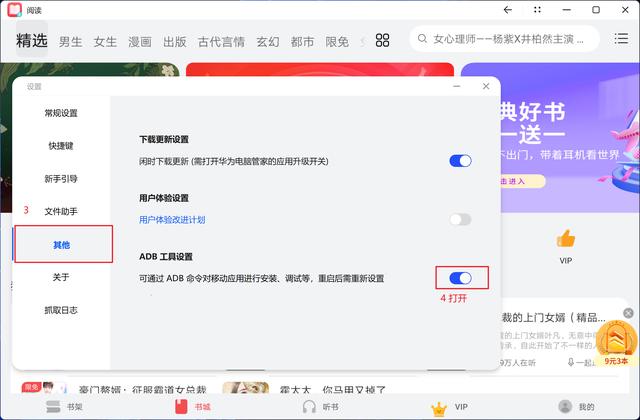This screenshot has height=420, width=640.
Task: Open the four-dot menu in the title bar
Action: (537, 10)
